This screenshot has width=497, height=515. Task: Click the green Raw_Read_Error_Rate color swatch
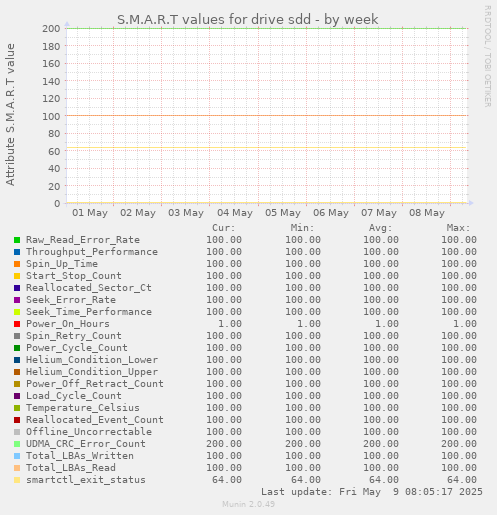pyautogui.click(x=17, y=240)
